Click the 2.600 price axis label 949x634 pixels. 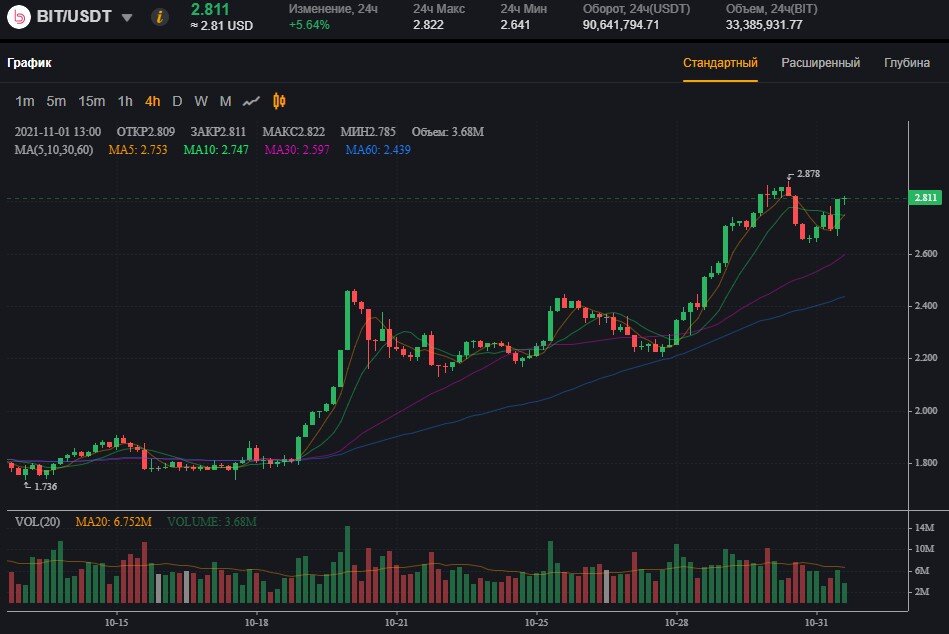tap(926, 253)
